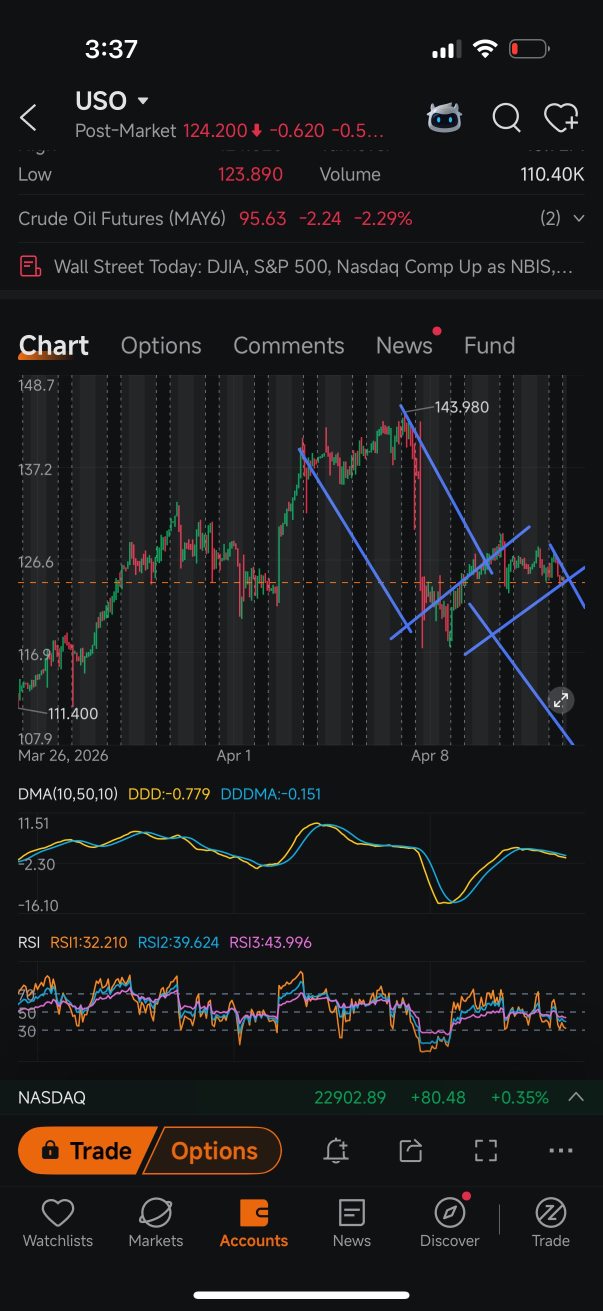Tap the Post-Market price 124.200

click(213, 131)
